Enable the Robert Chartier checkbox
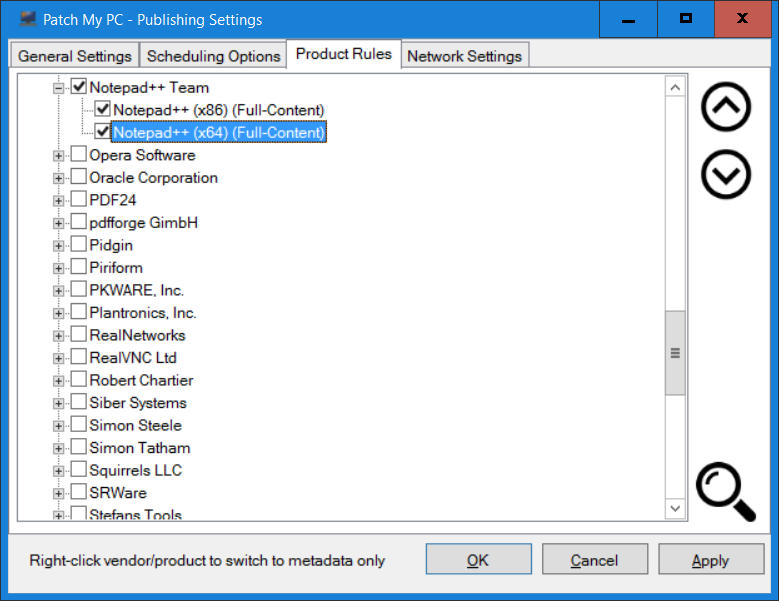Viewport: 779px width, 601px height. click(x=78, y=379)
